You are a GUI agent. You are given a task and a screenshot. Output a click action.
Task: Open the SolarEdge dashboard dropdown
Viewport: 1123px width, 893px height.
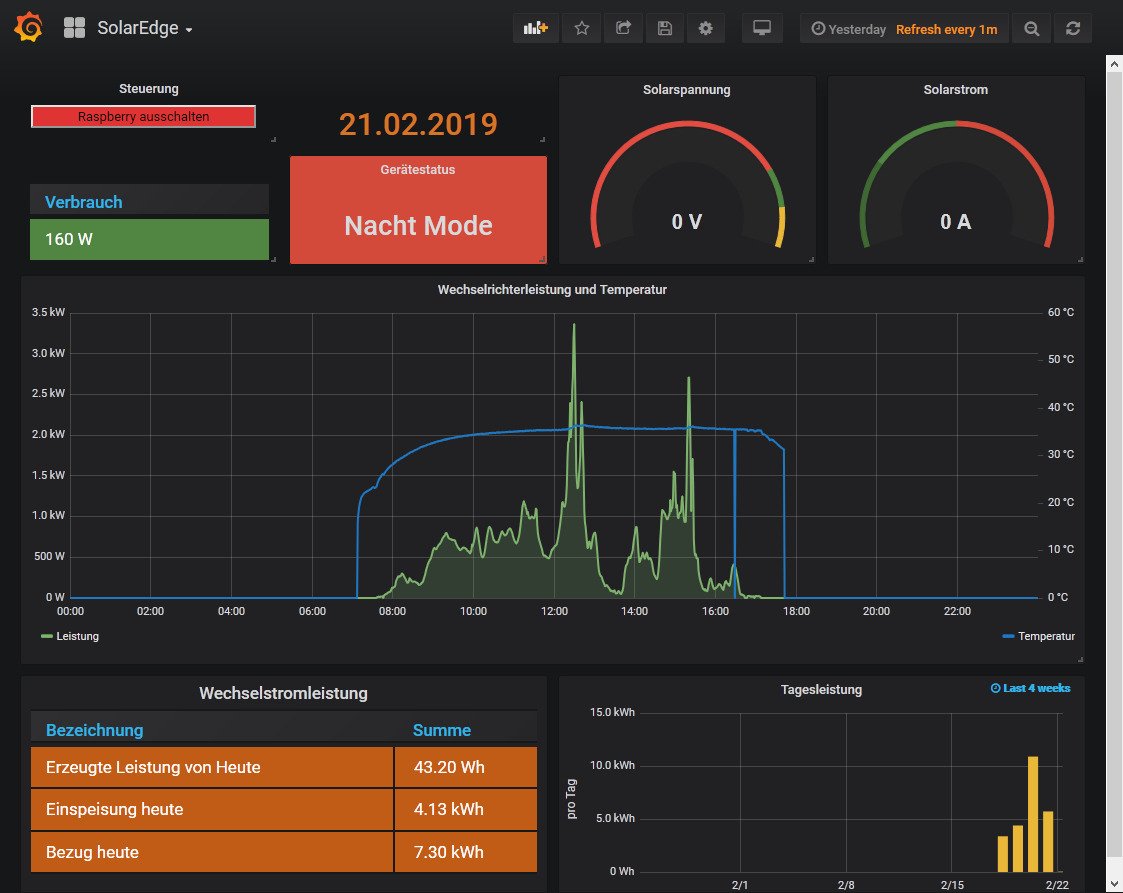[144, 29]
